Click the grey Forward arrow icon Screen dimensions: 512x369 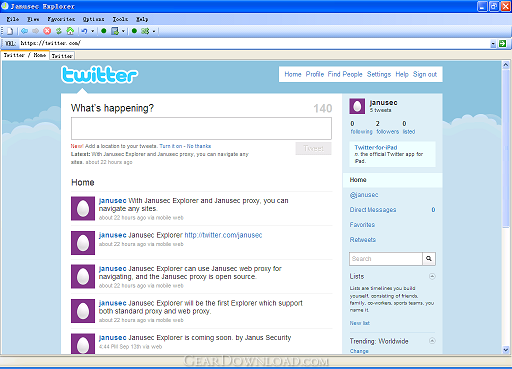click(35, 31)
